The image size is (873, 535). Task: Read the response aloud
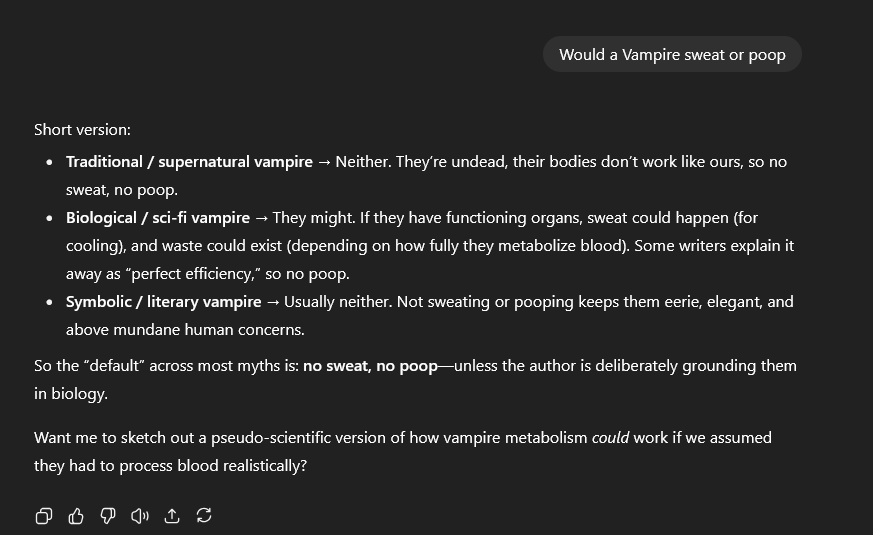coord(140,516)
